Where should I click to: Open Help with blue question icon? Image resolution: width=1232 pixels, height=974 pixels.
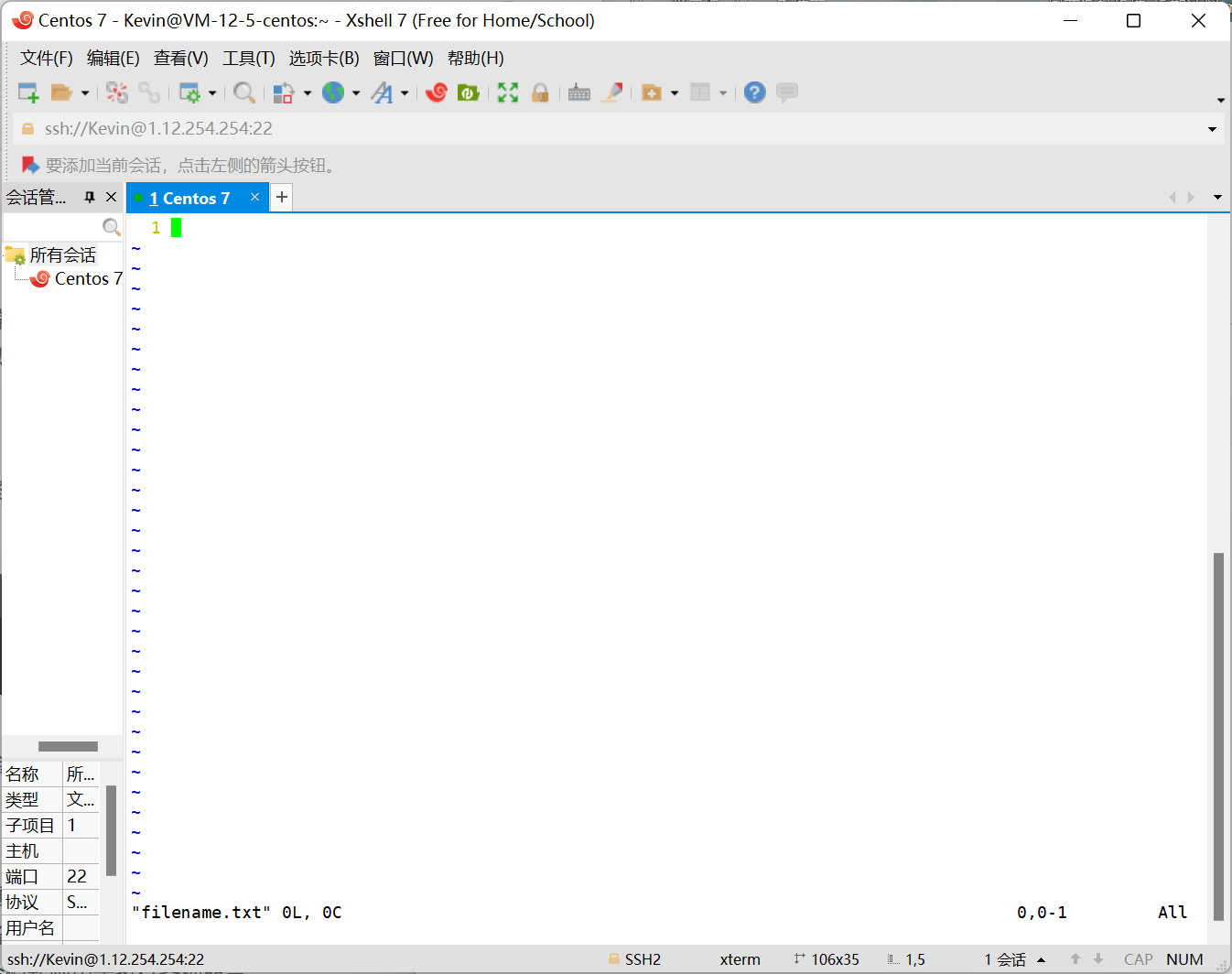tap(754, 92)
